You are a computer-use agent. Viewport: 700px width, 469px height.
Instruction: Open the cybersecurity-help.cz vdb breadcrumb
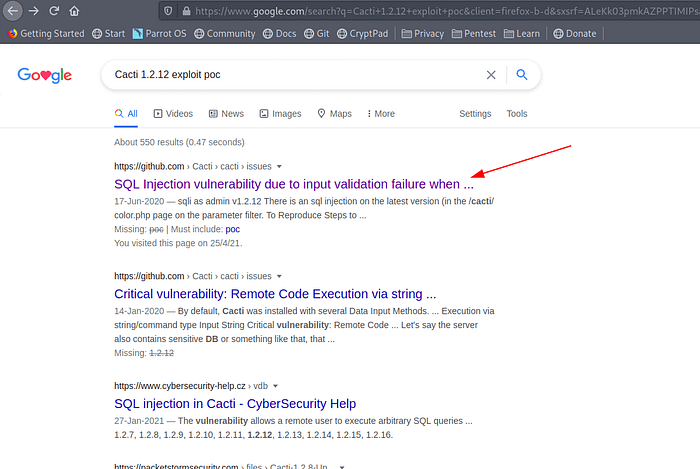pos(191,386)
